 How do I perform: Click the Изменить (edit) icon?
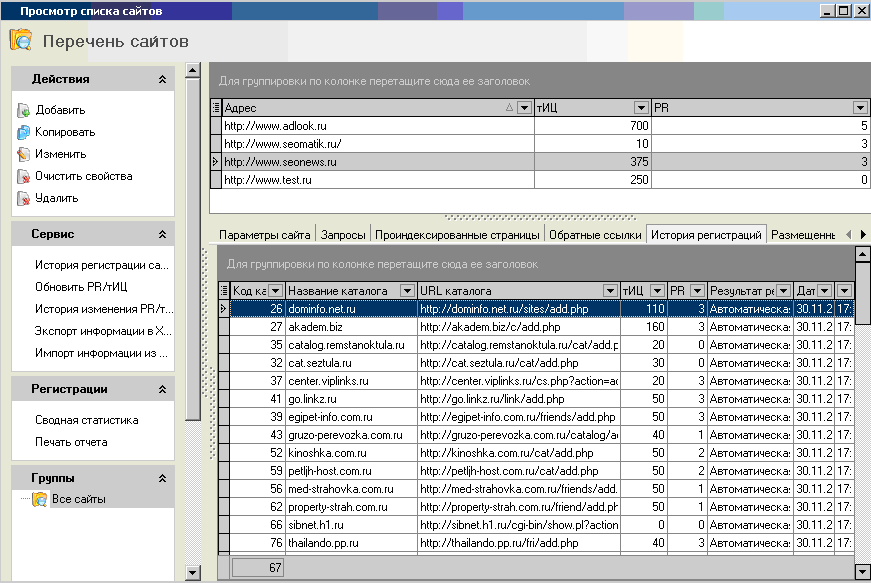[23, 154]
